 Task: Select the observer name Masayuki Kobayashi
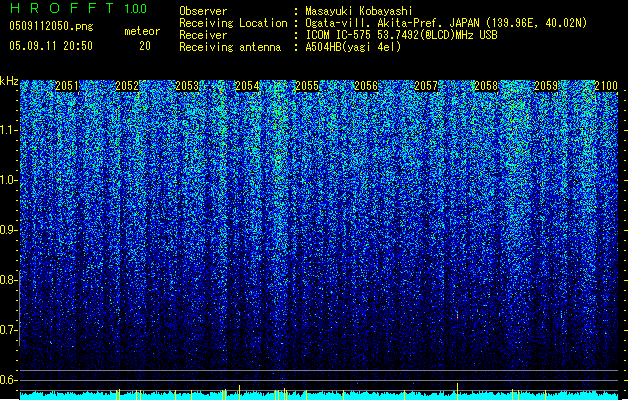point(359,11)
